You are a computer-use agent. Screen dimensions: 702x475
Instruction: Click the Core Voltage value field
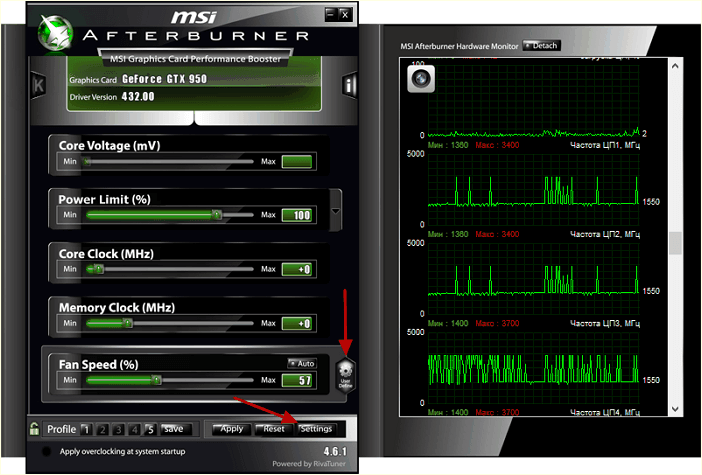tap(297, 162)
